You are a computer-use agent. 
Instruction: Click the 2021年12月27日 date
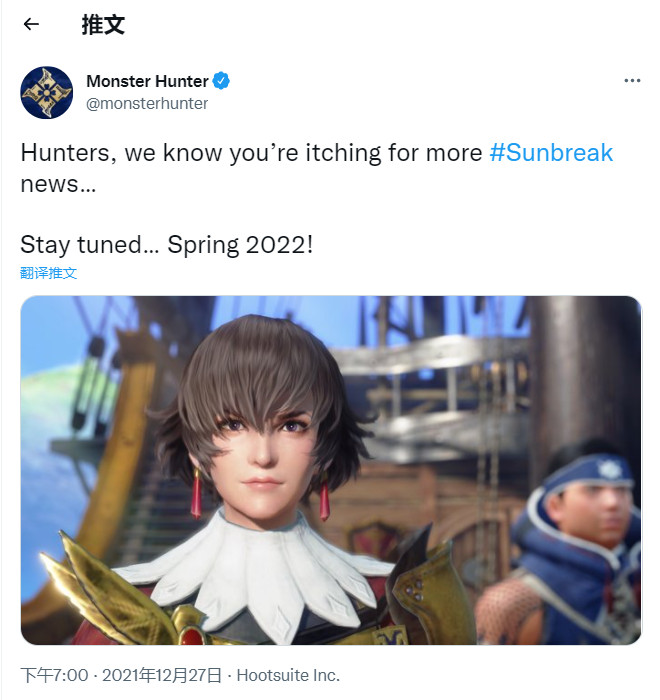[x=162, y=675]
